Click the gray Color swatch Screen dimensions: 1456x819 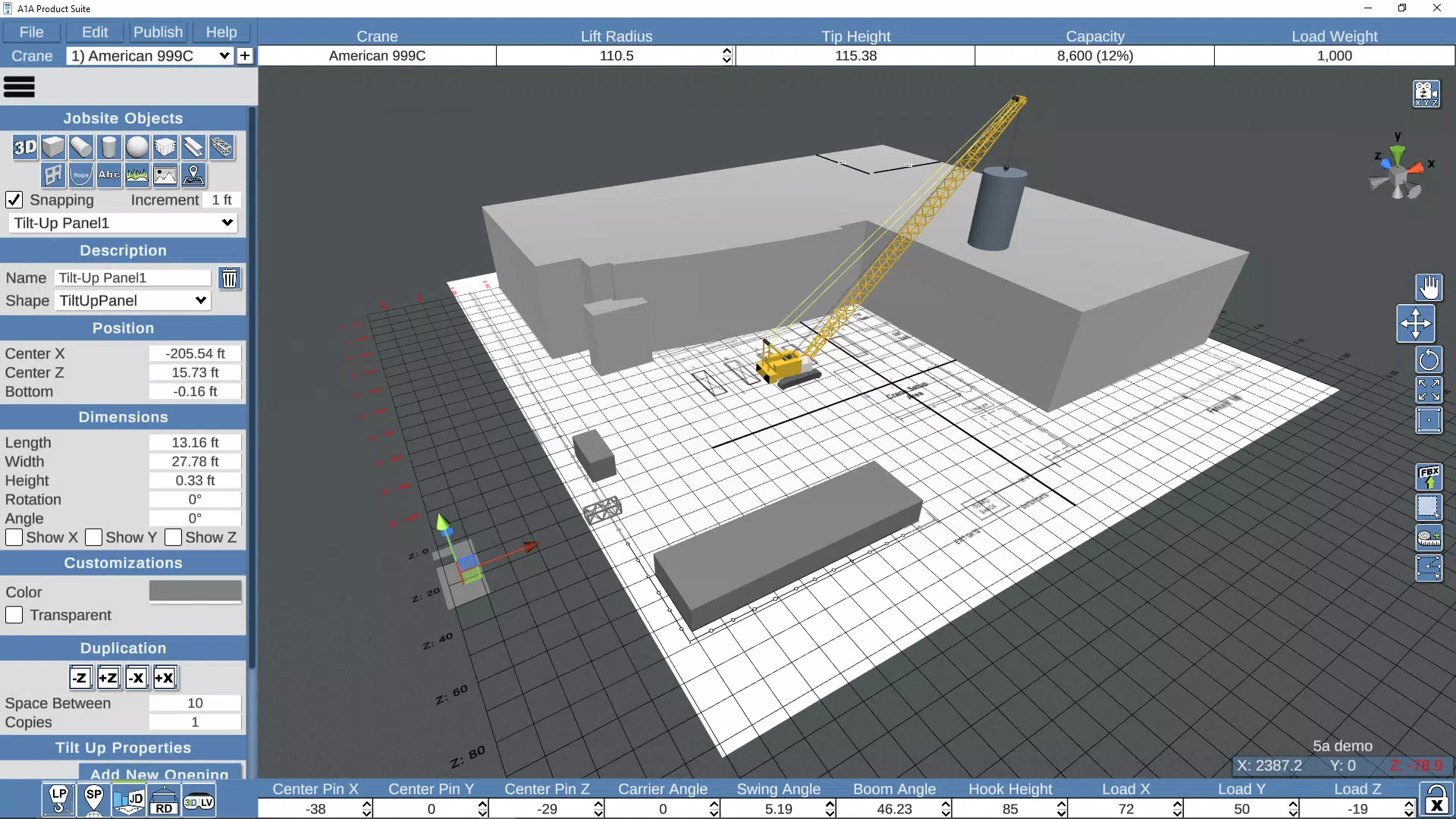(195, 591)
